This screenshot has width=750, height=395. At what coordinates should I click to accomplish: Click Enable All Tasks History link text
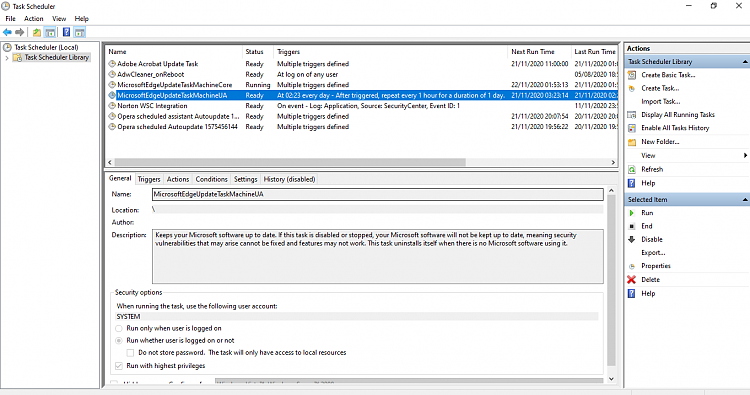675,128
